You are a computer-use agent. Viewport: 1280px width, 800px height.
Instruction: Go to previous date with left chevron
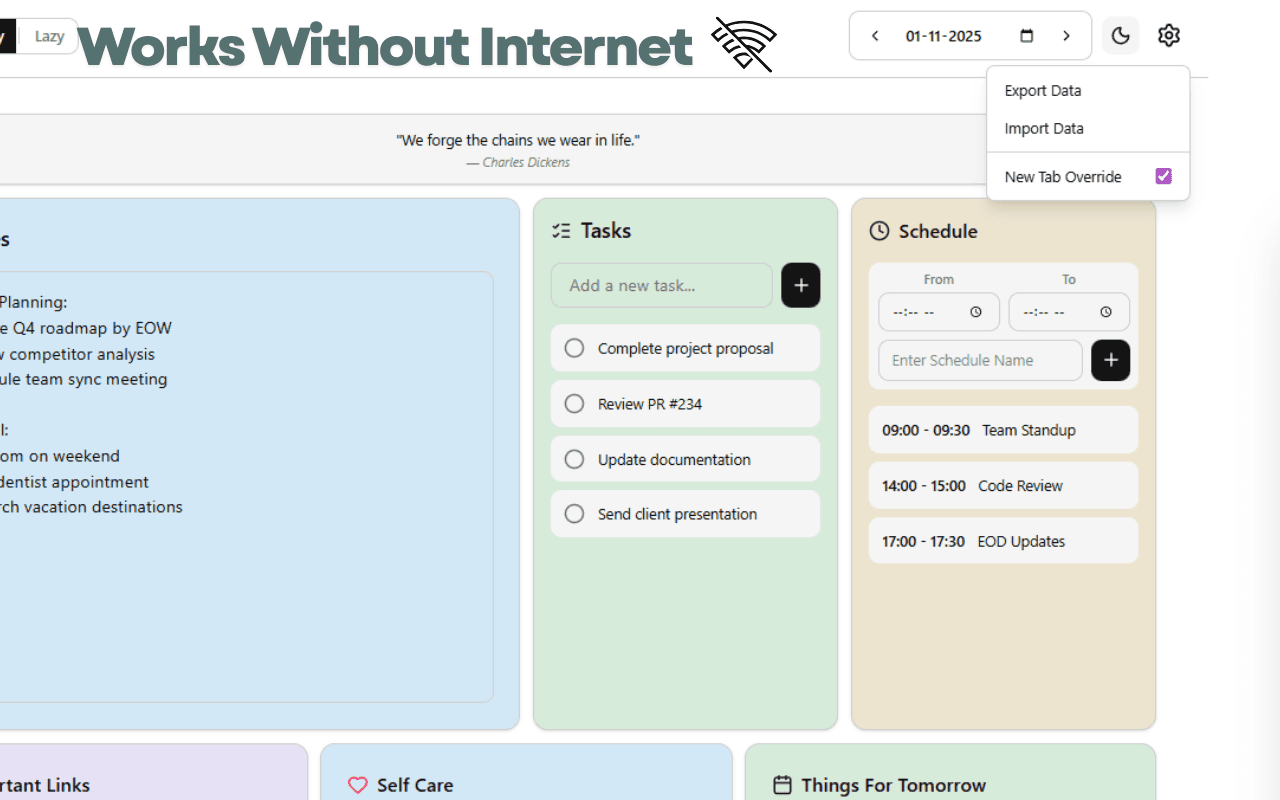tap(875, 36)
